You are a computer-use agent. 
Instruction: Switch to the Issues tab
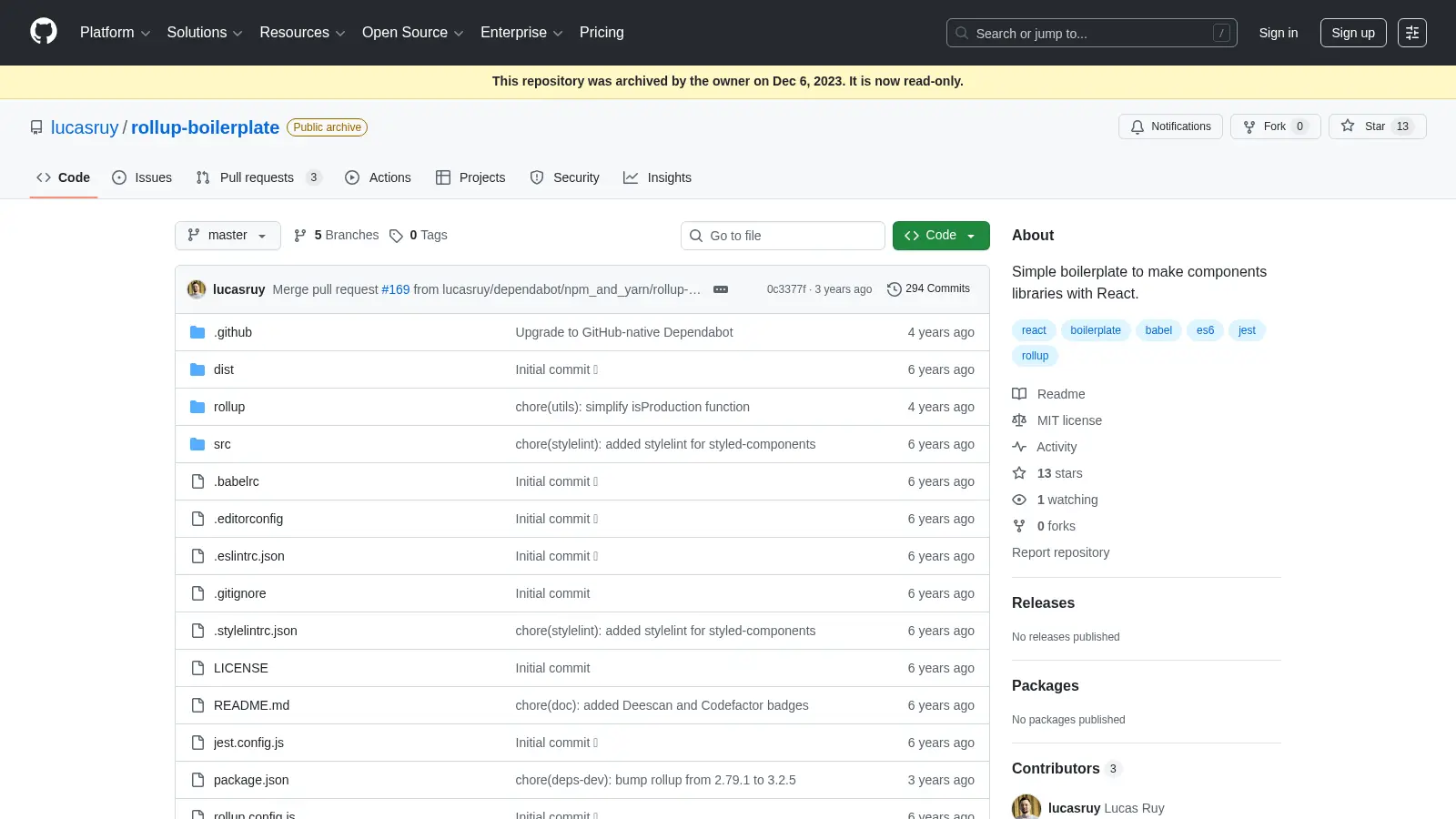click(142, 177)
